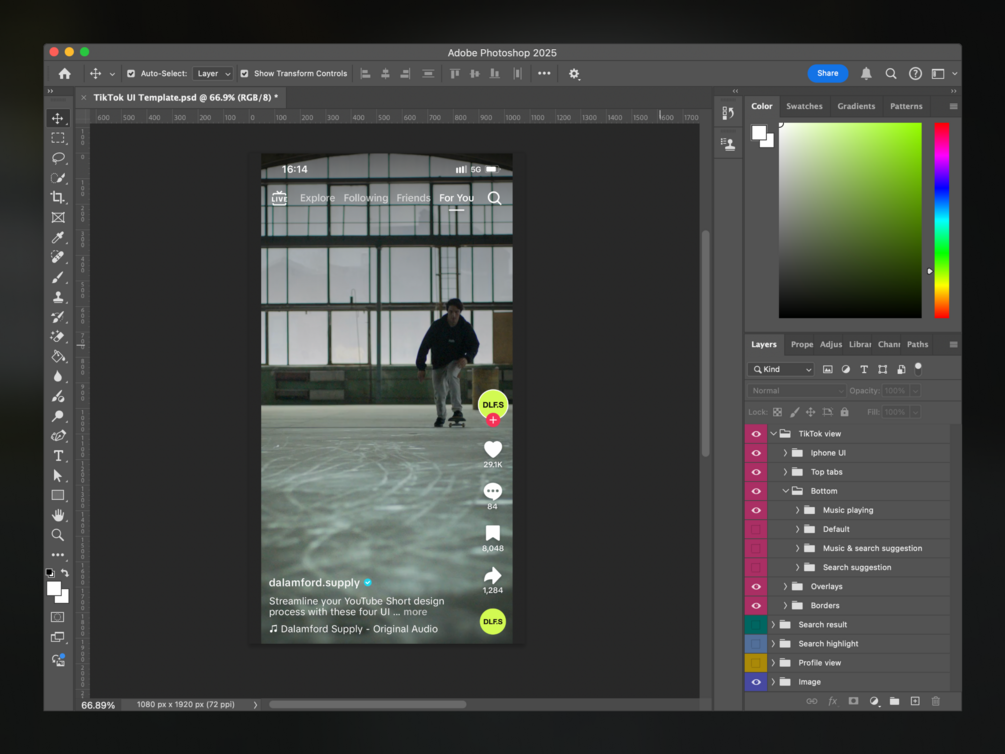Select the Crop tool
This screenshot has width=1005, height=754.
[58, 197]
